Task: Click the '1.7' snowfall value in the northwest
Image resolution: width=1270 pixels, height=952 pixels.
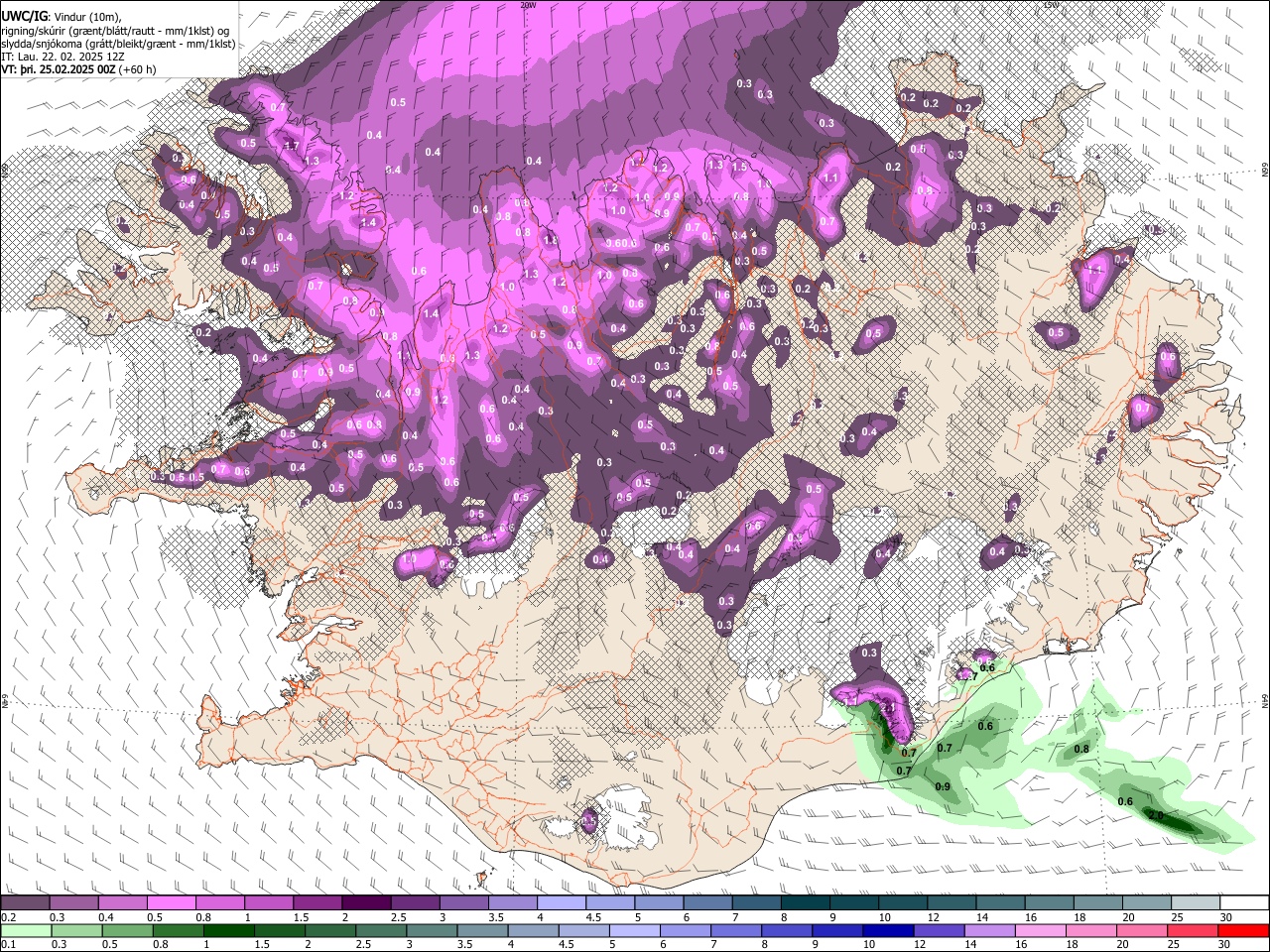Action: [292, 146]
